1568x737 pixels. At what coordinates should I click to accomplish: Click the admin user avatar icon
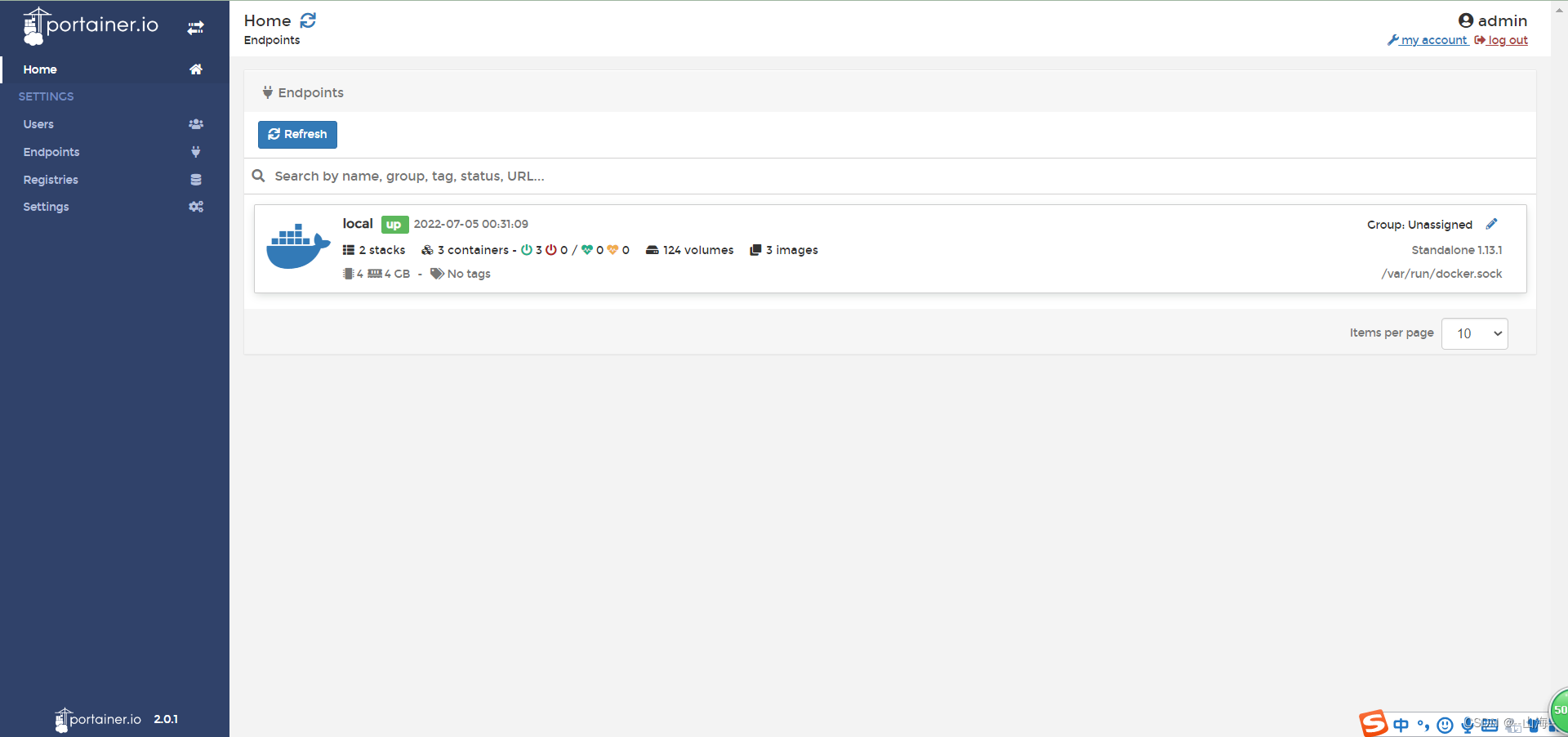(x=1466, y=20)
